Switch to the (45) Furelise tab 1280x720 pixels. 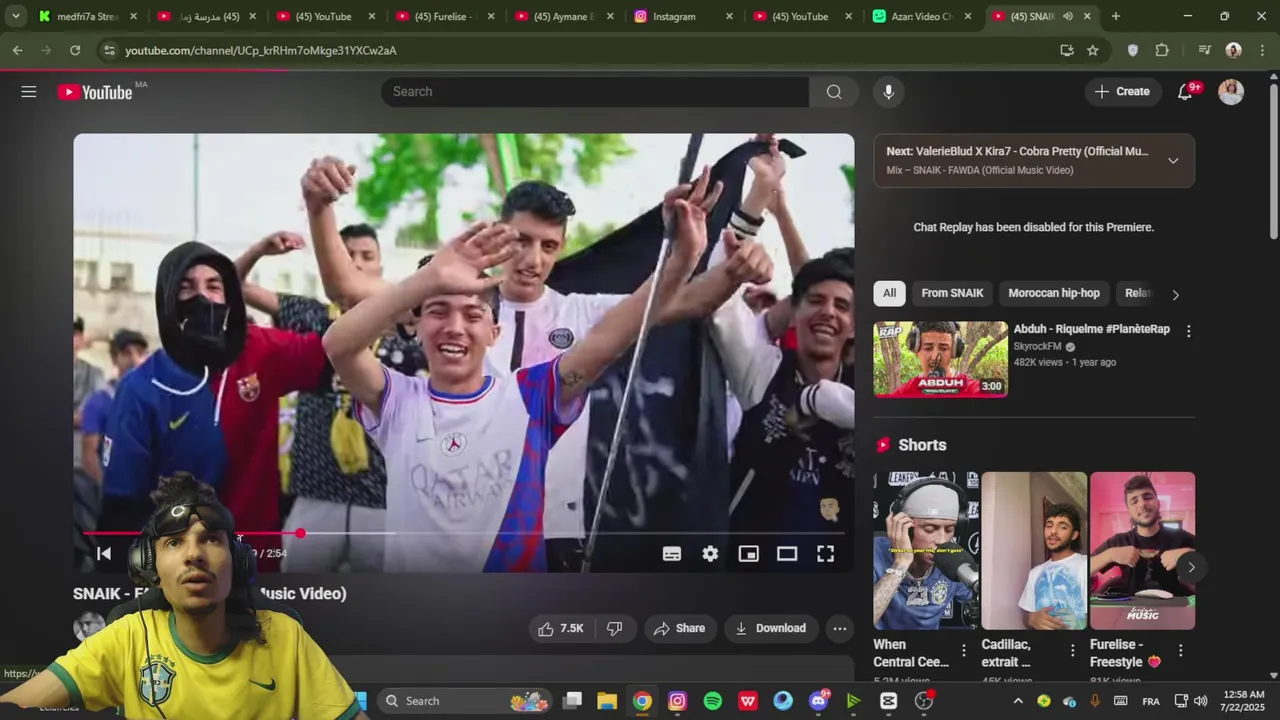tap(445, 16)
